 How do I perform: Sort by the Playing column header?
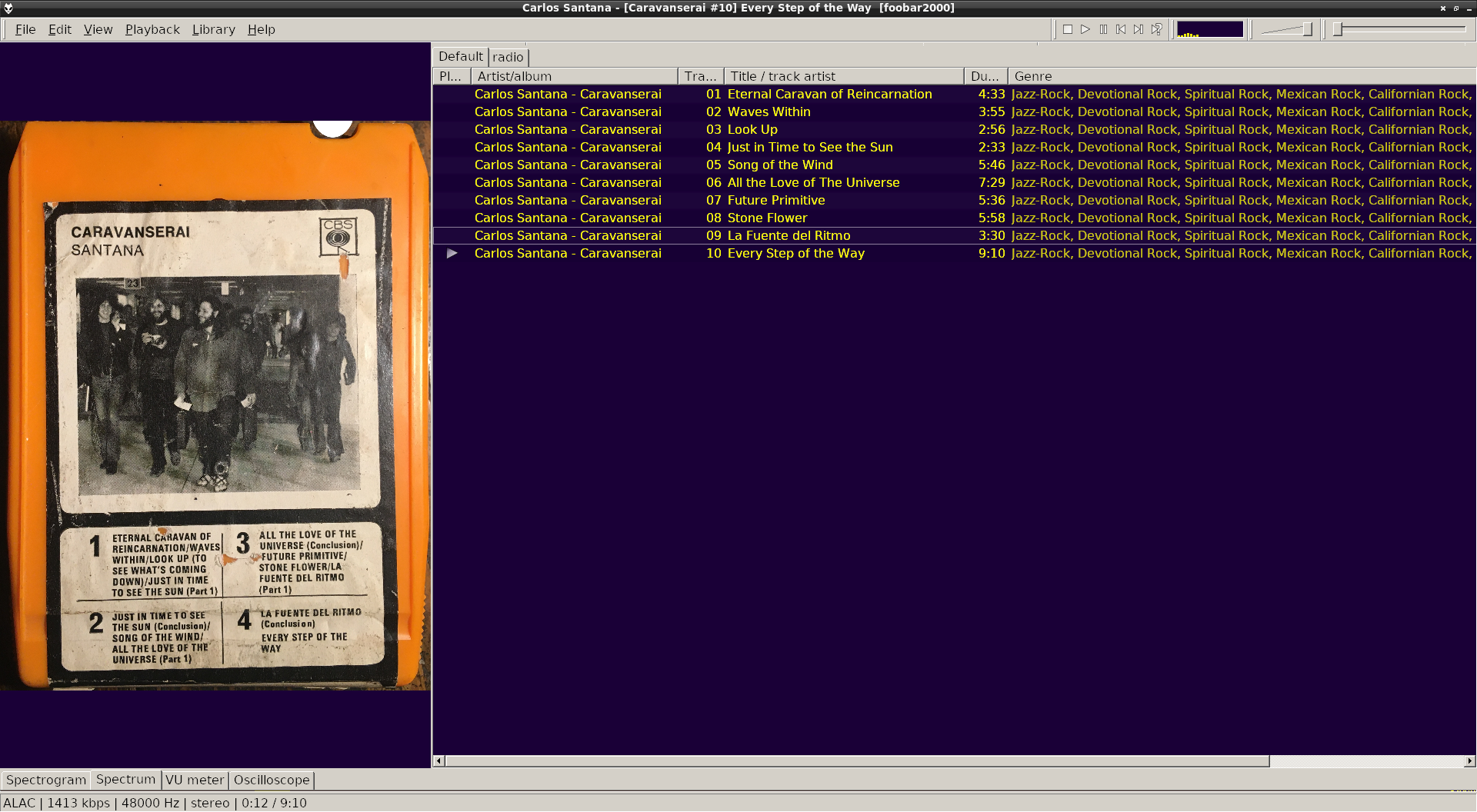[452, 76]
